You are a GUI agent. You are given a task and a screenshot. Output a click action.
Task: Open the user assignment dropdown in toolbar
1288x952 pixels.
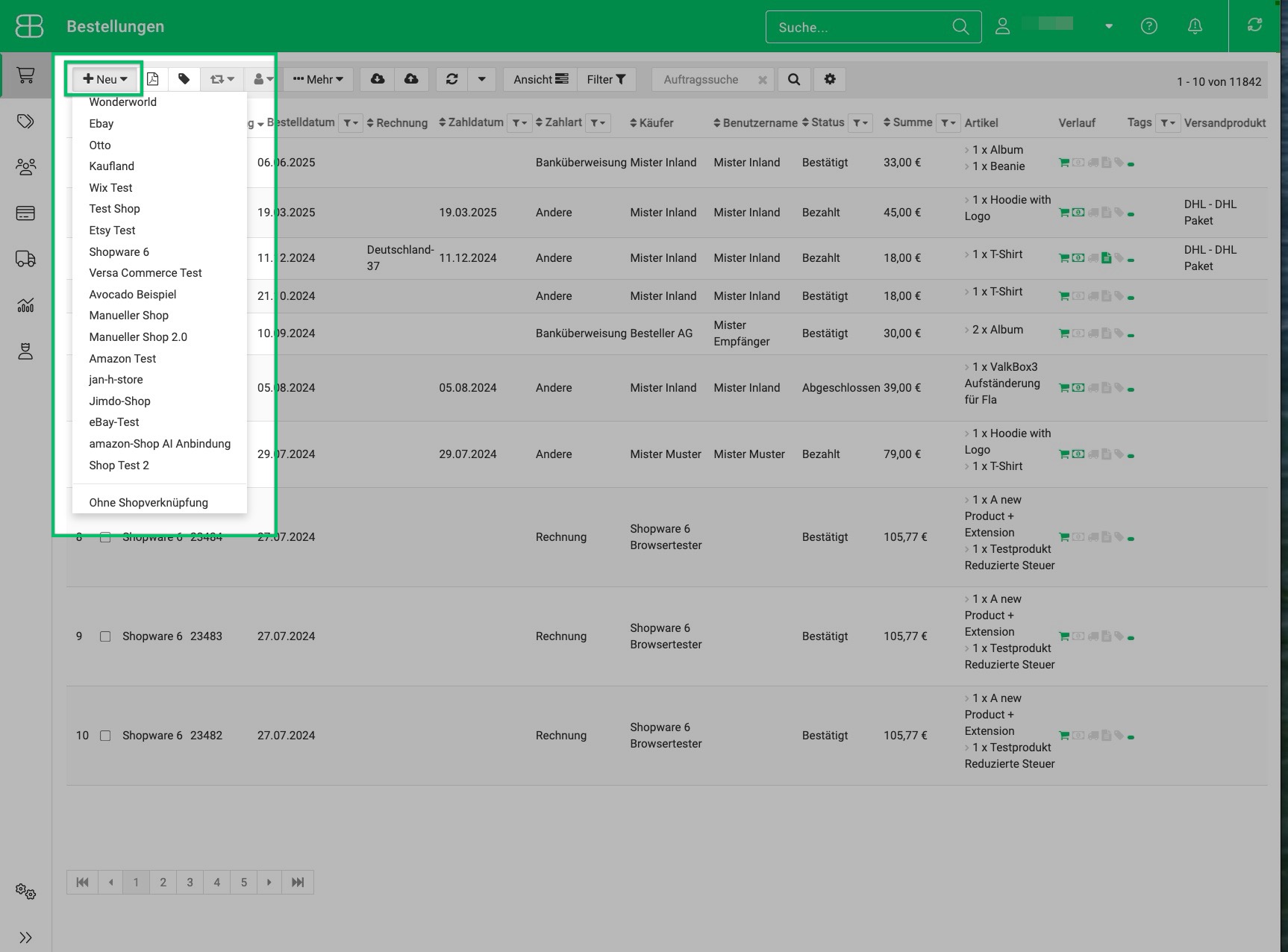click(263, 79)
